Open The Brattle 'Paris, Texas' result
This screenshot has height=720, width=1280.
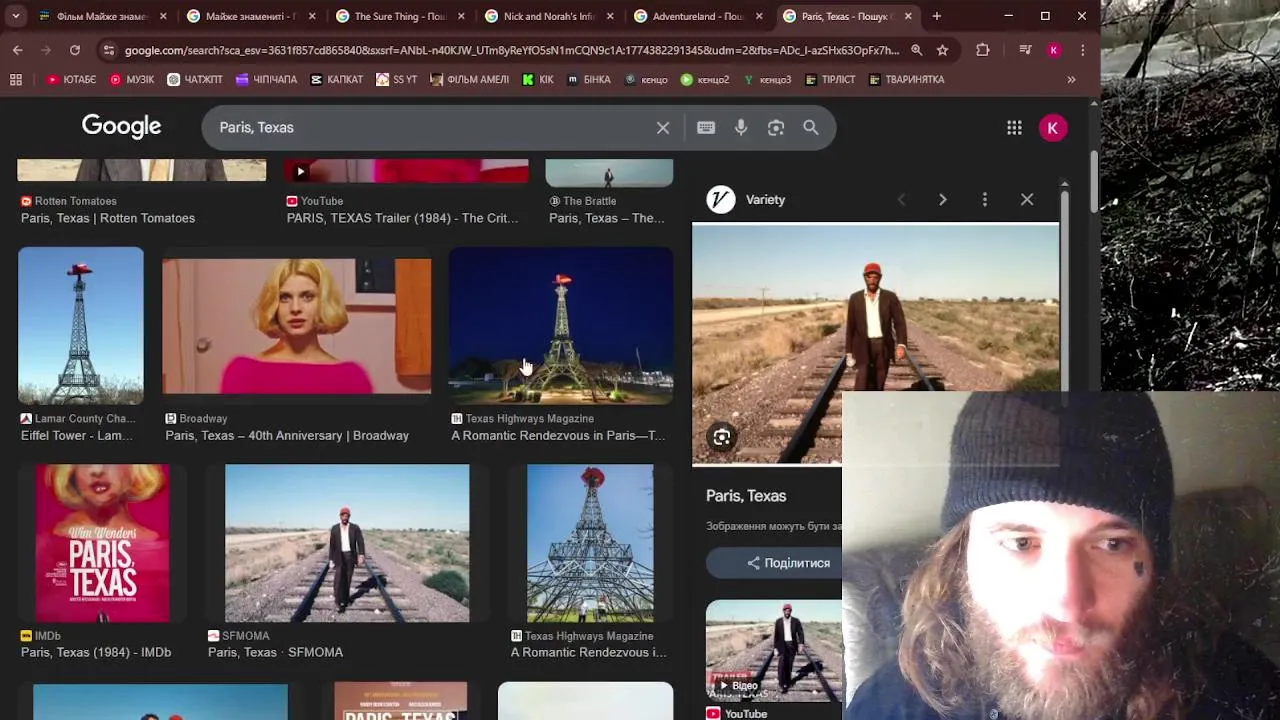[606, 218]
